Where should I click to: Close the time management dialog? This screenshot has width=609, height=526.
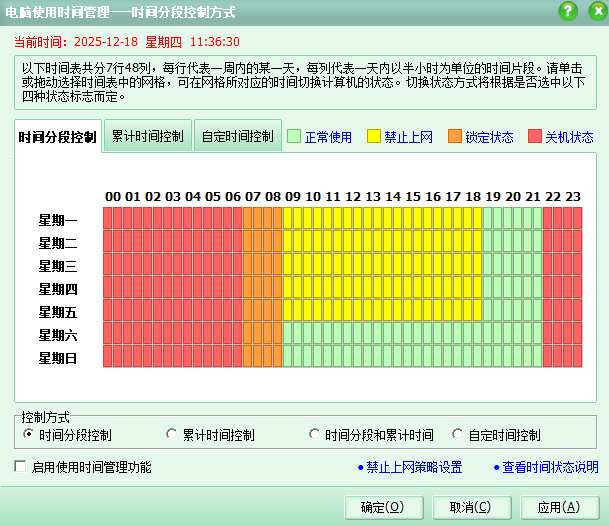point(593,11)
